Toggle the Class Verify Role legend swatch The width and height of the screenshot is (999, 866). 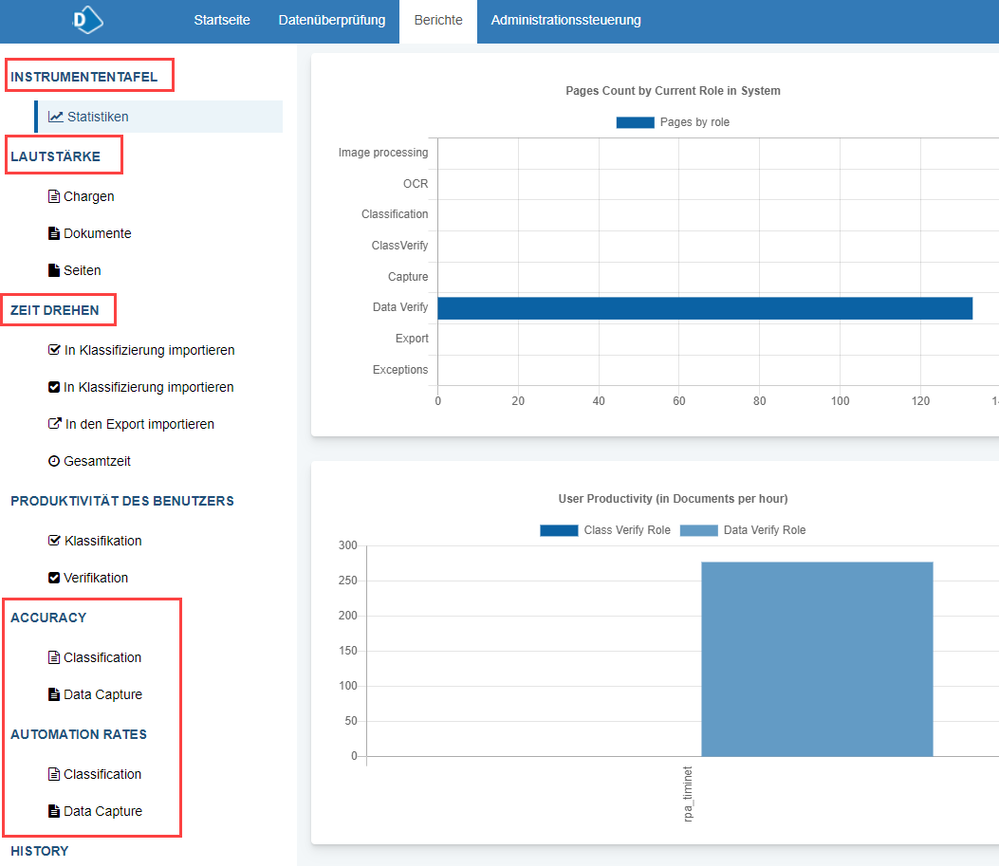tap(559, 530)
